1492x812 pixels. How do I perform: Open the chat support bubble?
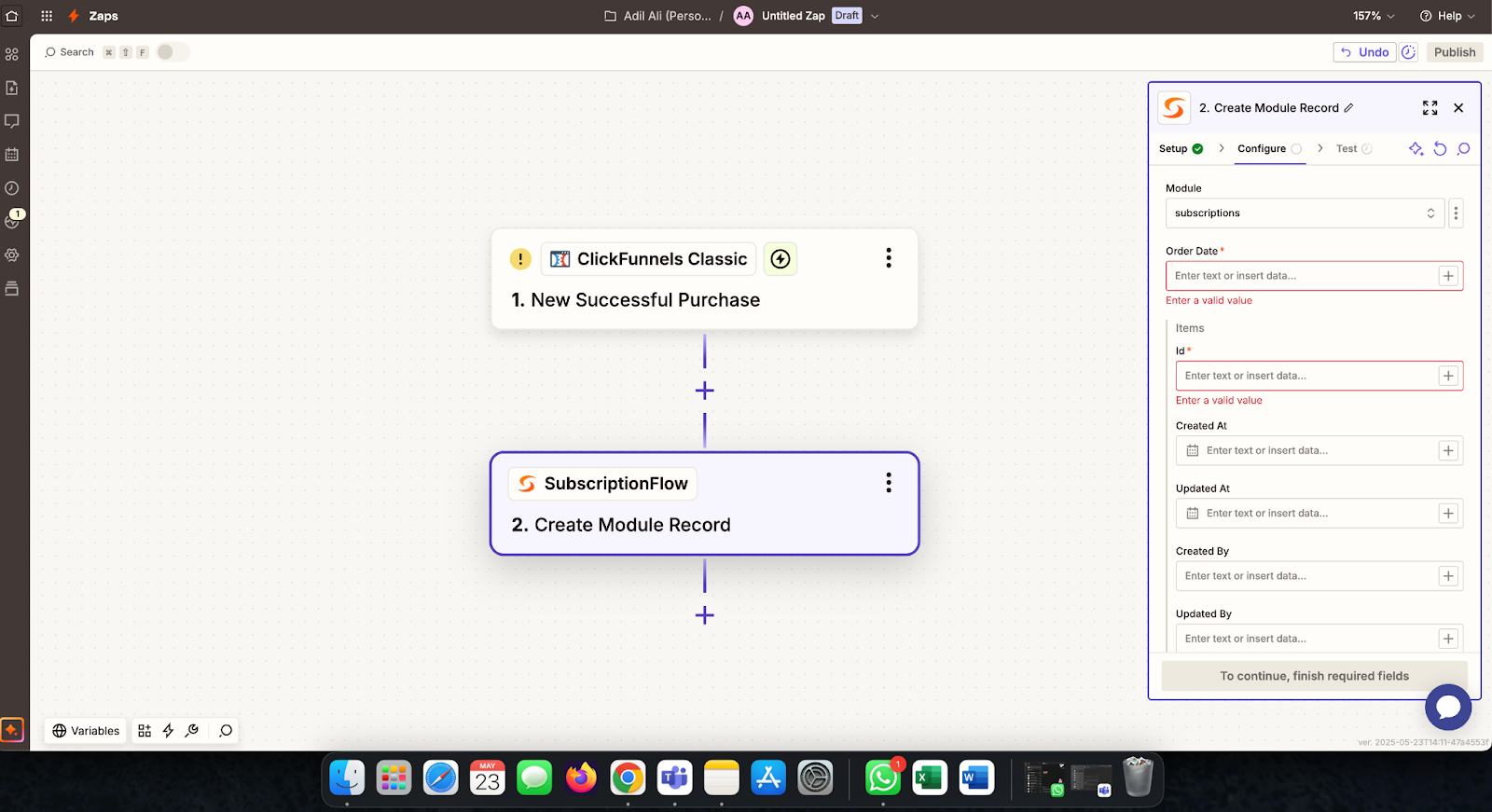[1448, 708]
